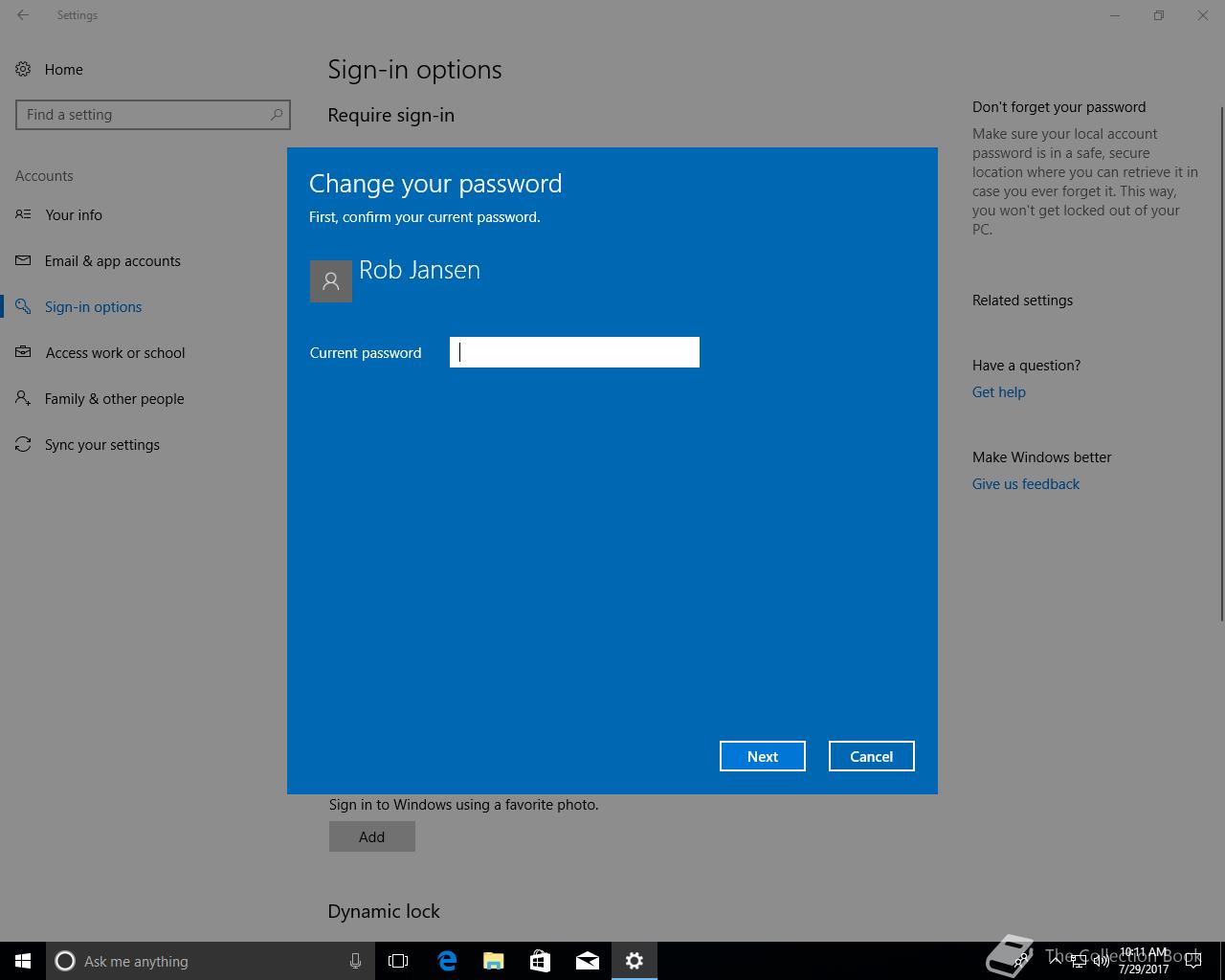Click the Add button for picture password

point(372,836)
